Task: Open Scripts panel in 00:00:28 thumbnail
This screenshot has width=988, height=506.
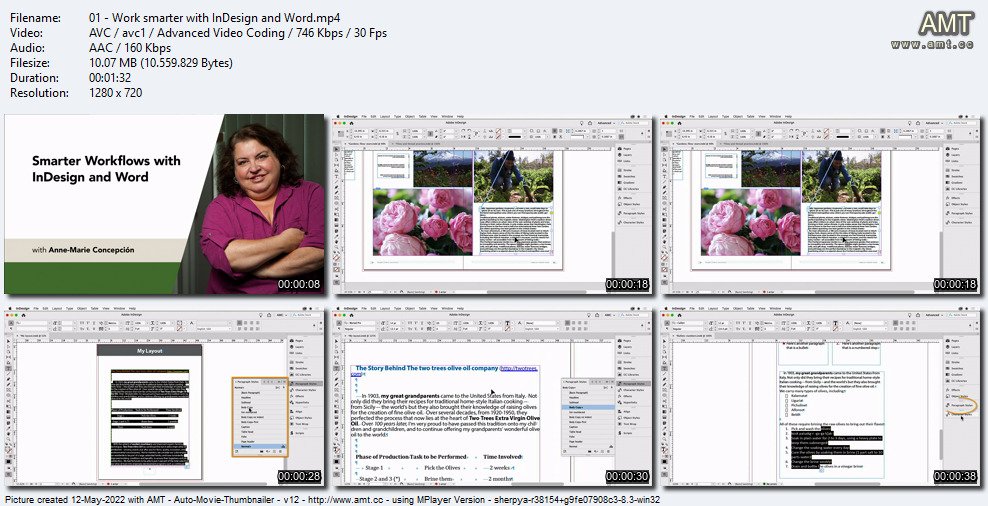Action: point(299,433)
